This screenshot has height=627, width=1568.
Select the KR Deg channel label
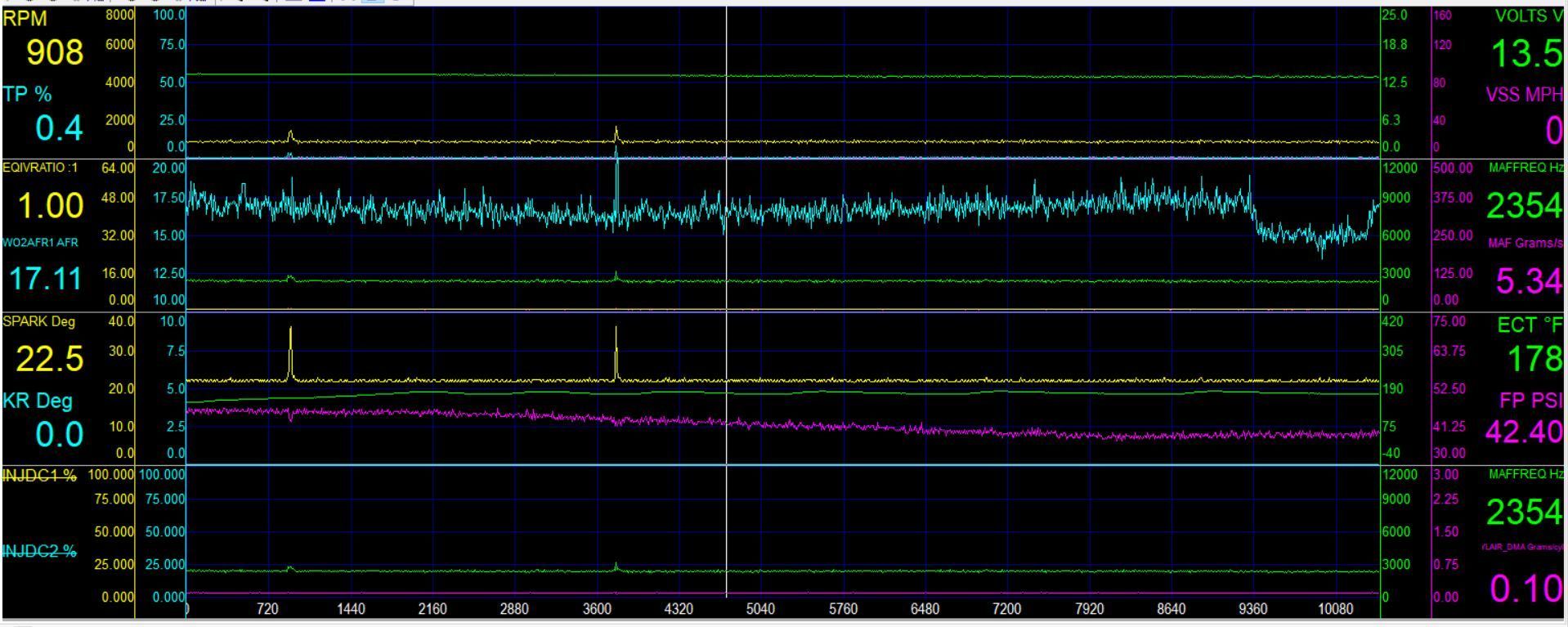click(38, 401)
